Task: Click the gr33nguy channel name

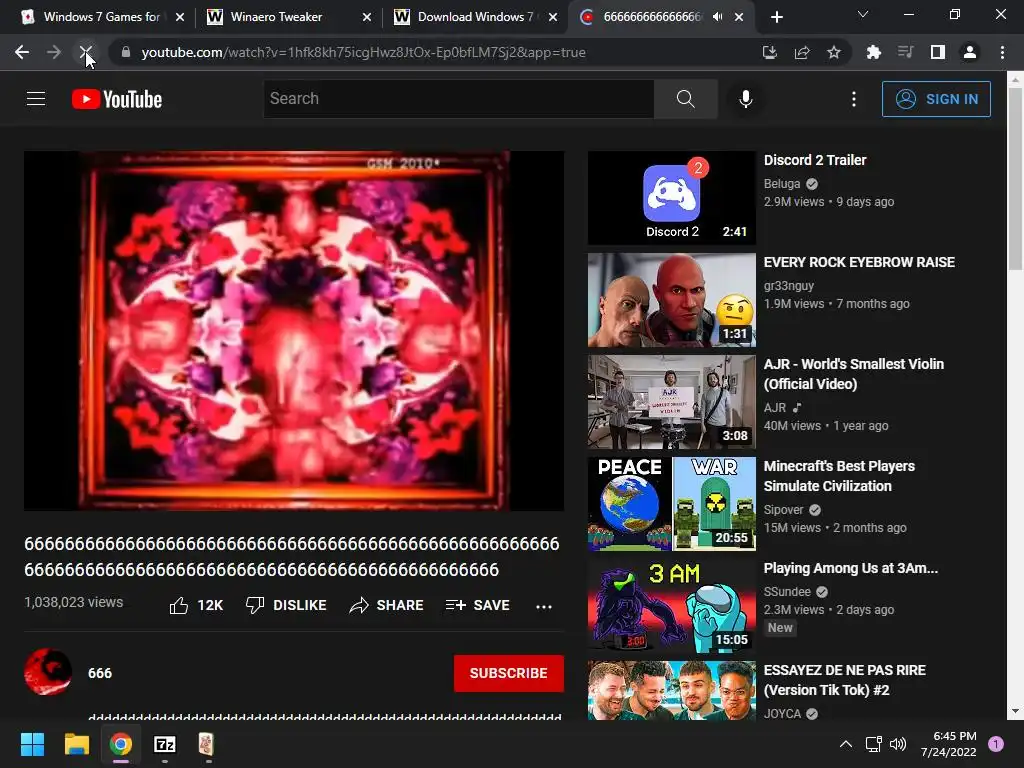Action: 789,286
